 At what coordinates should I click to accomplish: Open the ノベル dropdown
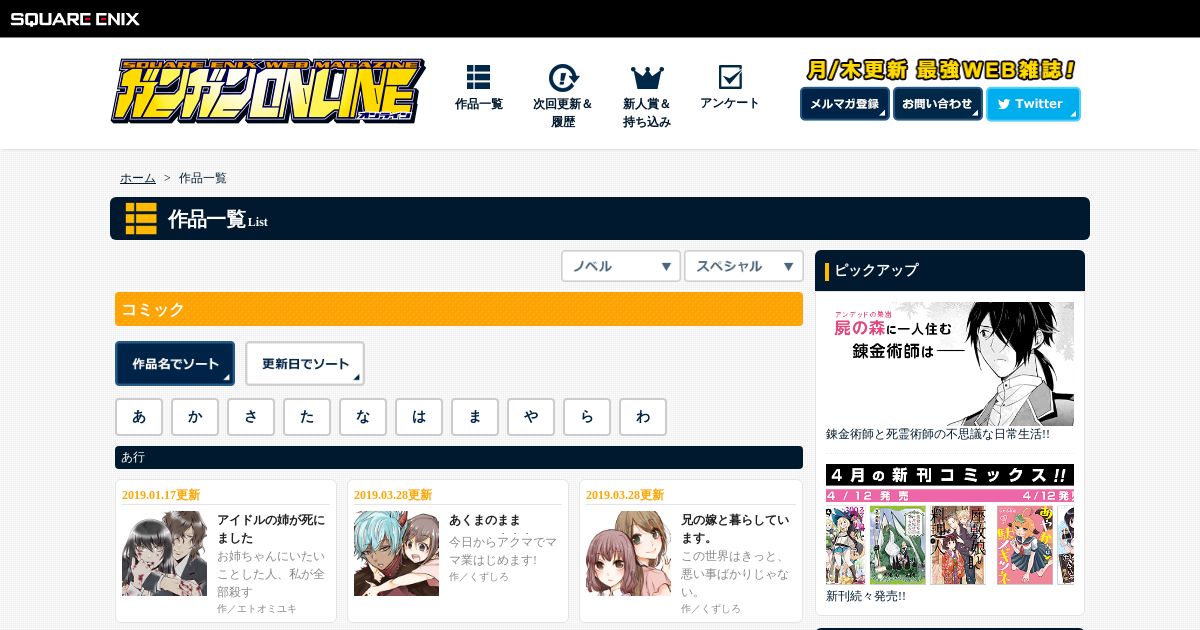pos(621,266)
